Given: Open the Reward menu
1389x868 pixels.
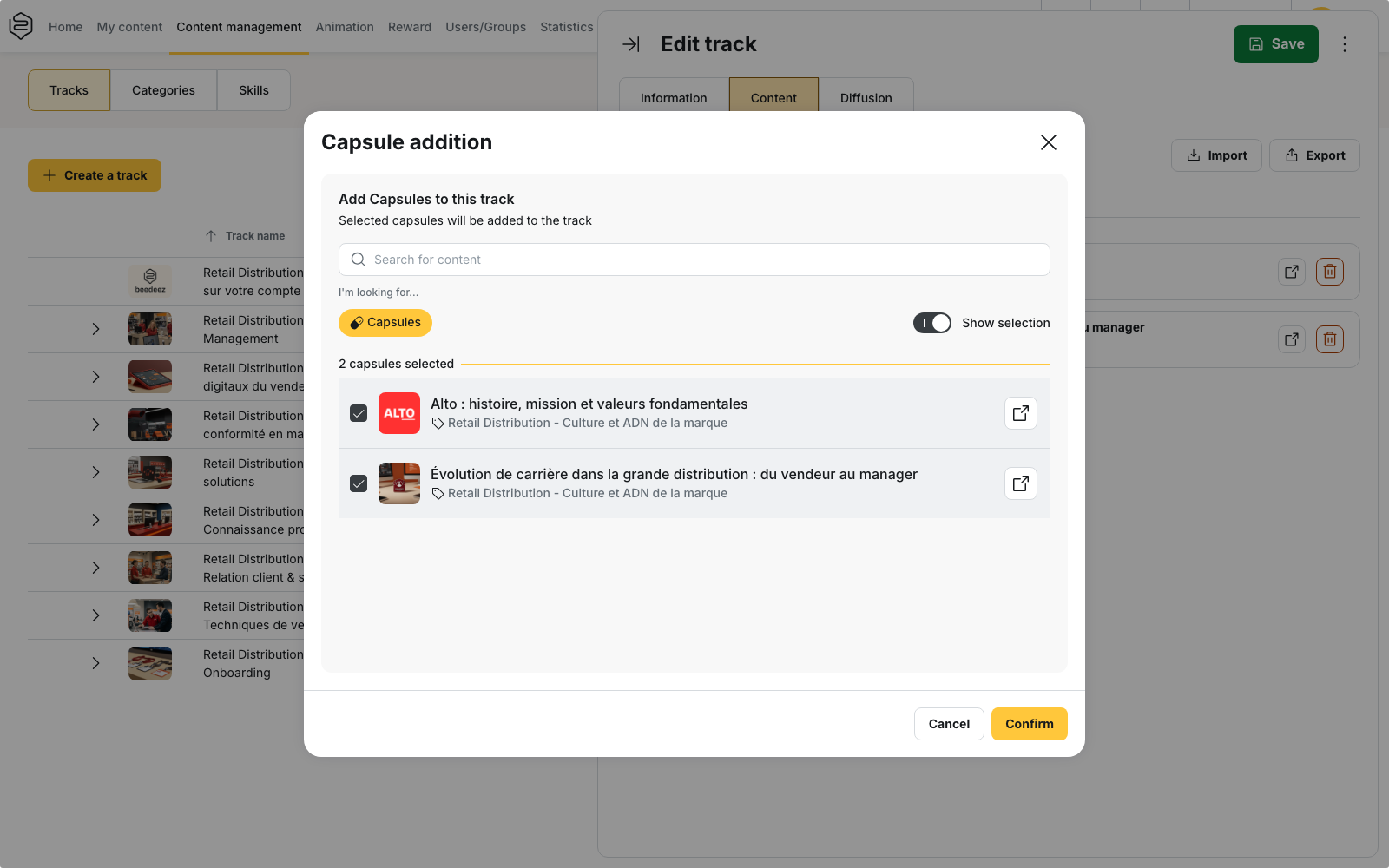Looking at the screenshot, I should (x=410, y=27).
